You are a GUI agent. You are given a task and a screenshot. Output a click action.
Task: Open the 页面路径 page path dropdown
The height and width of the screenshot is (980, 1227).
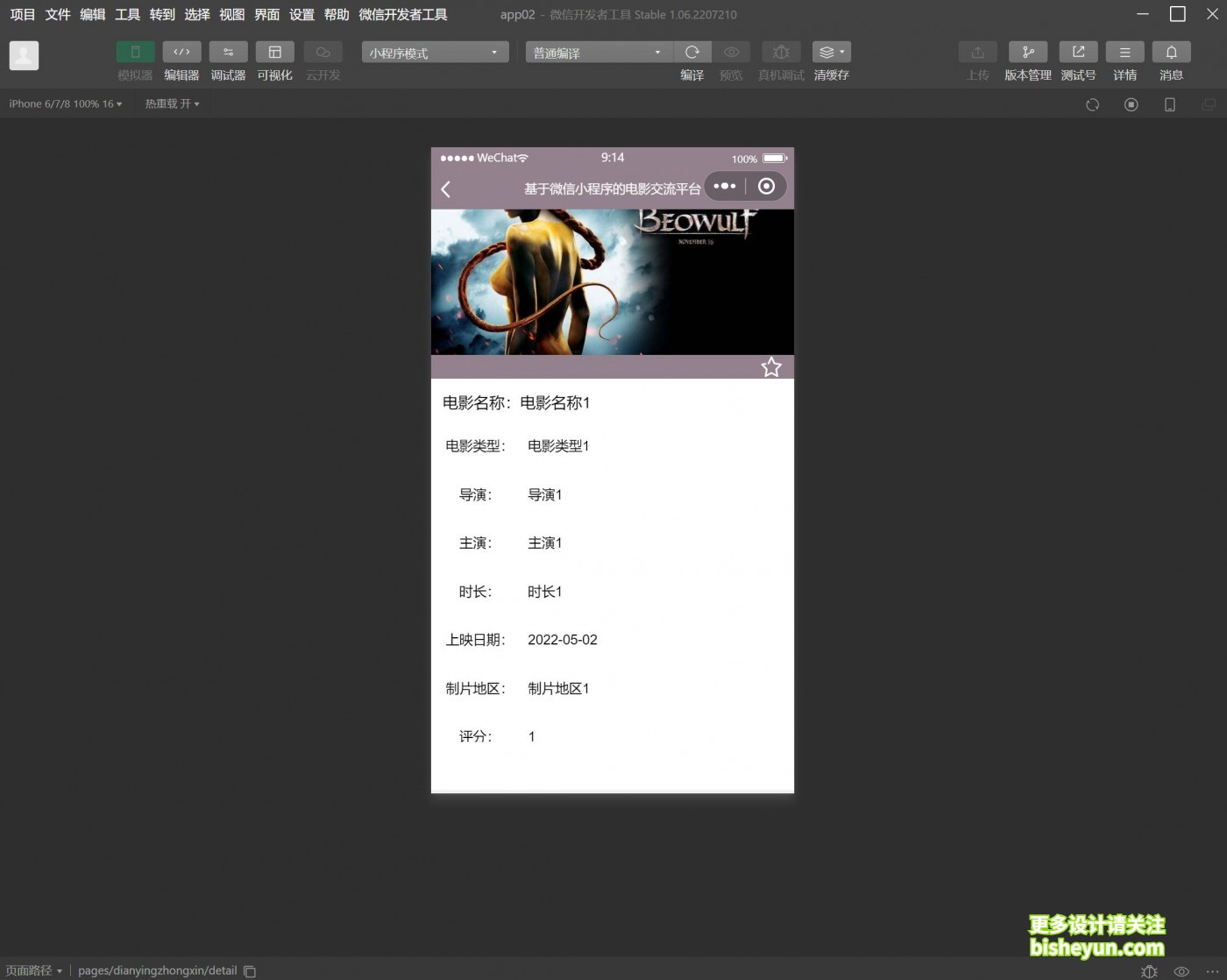click(34, 970)
